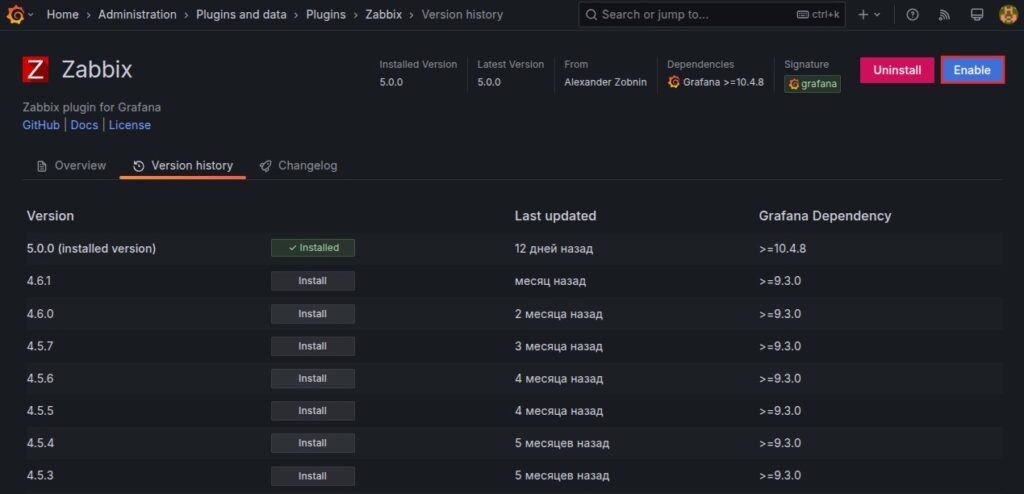Click the grafana signature badge
The height and width of the screenshot is (494, 1024).
(x=812, y=84)
